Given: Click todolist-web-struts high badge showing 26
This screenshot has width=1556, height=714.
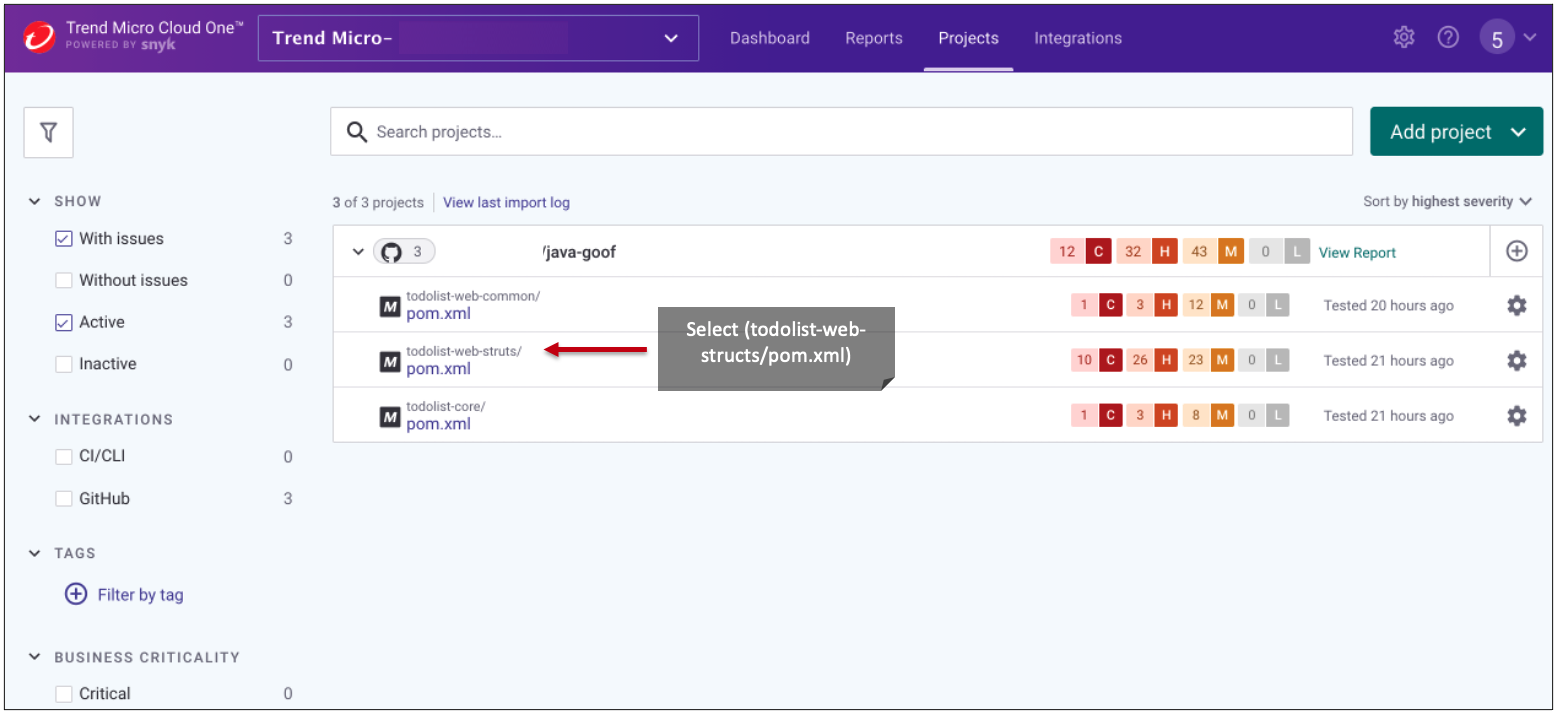Looking at the screenshot, I should (x=1152, y=361).
